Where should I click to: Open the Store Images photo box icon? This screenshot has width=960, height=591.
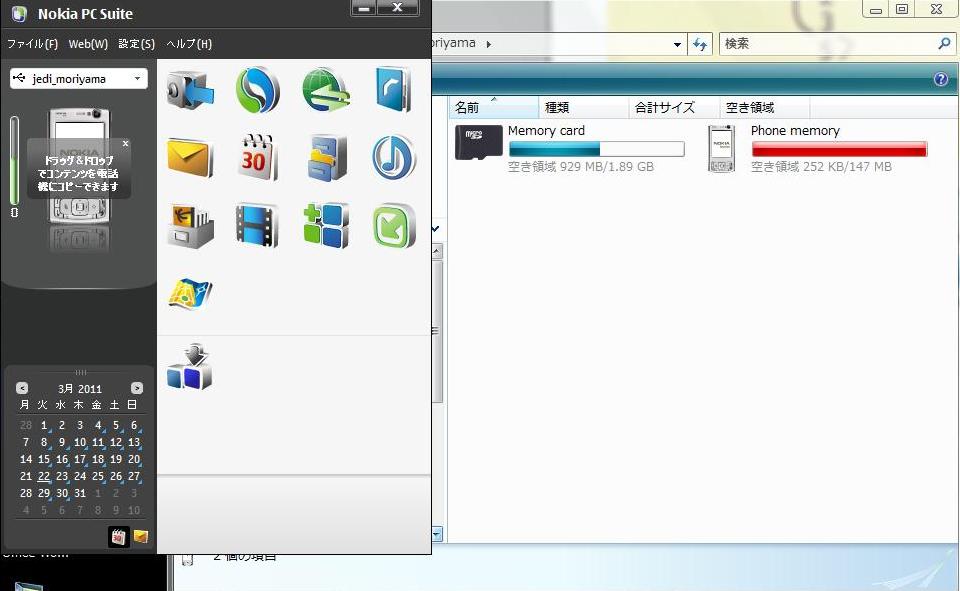click(x=190, y=226)
